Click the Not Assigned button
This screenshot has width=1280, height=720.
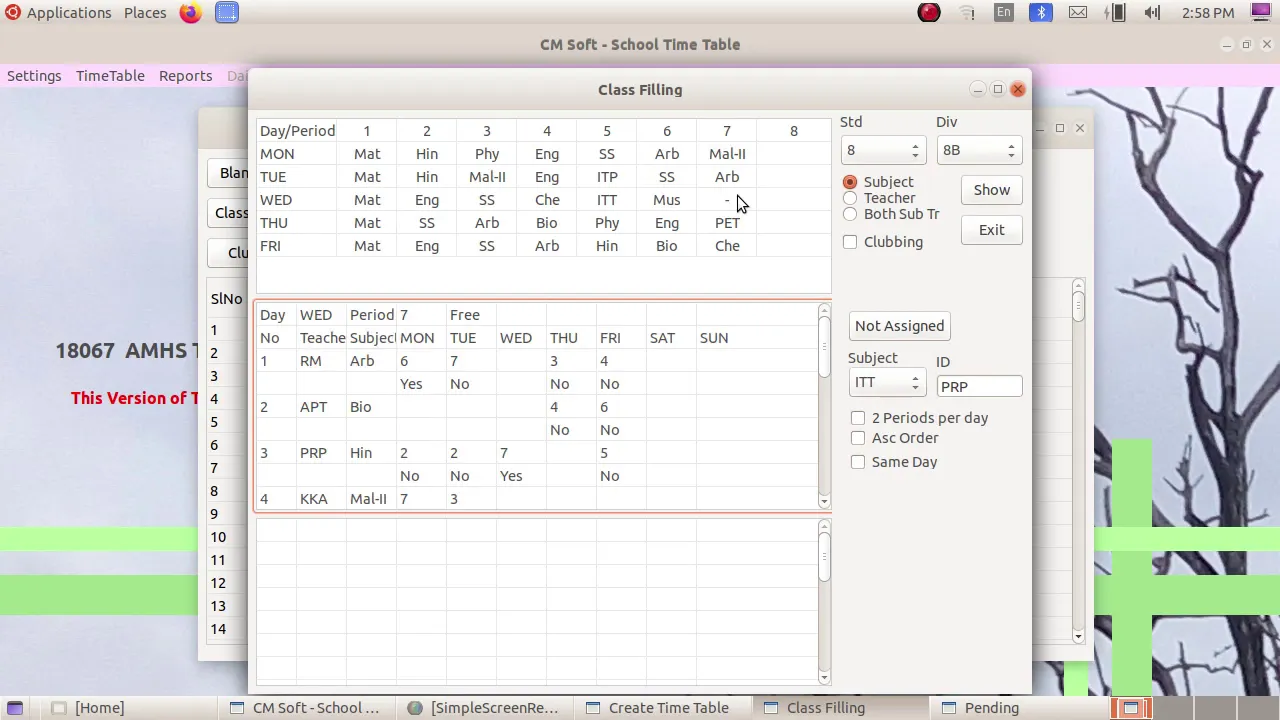tap(899, 326)
